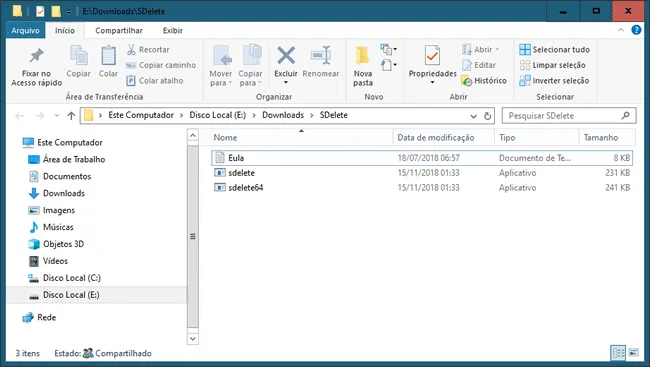Click the Excluir red X icon
The height and width of the screenshot is (367, 650).
click(x=286, y=56)
